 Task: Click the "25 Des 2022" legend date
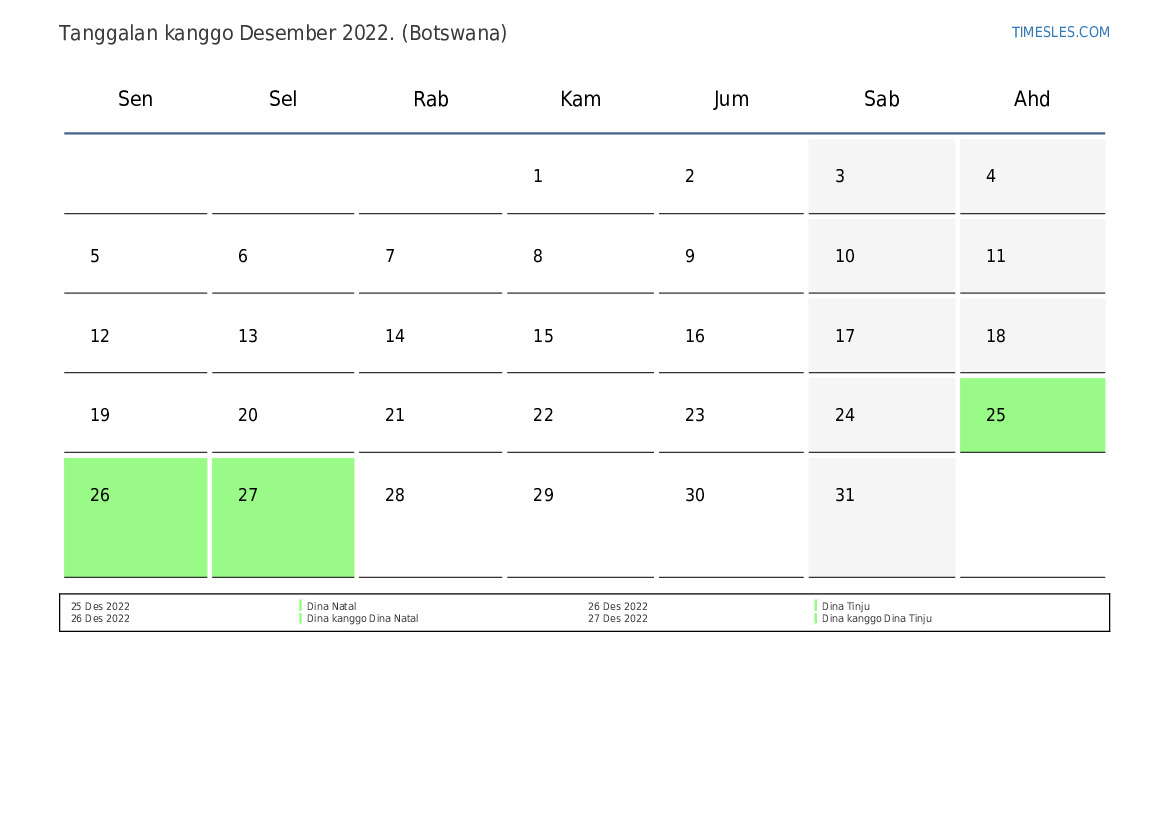point(100,606)
